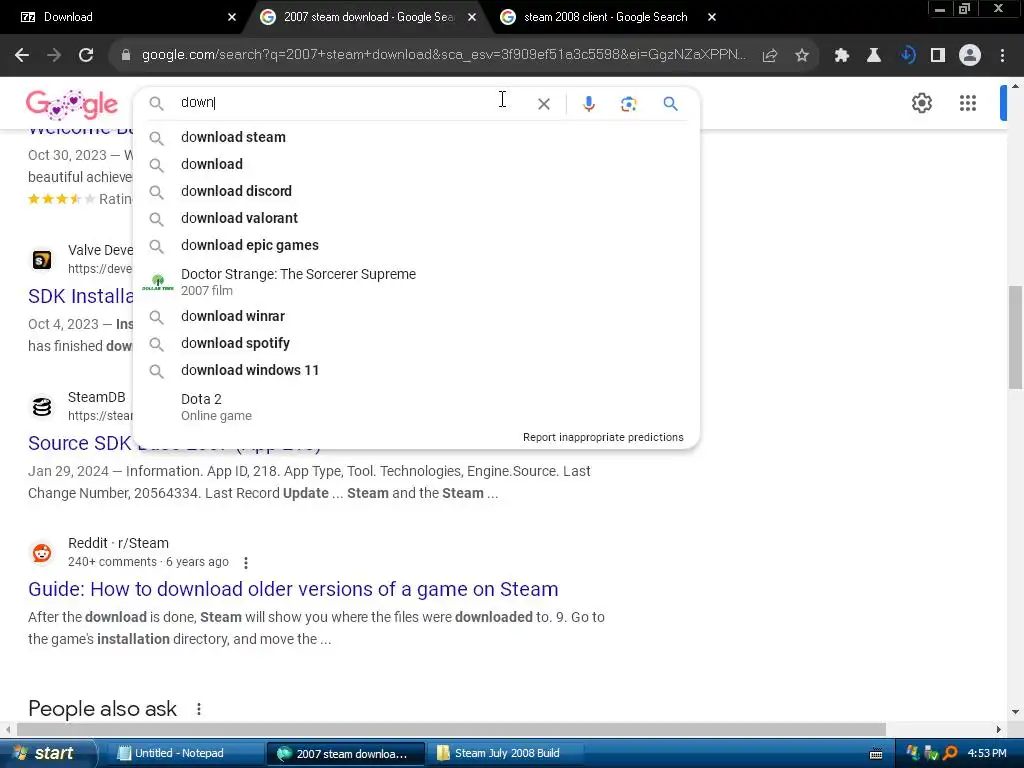The width and height of the screenshot is (1024, 768).
Task: Click the vertical page scrollbar thumb
Action: click(x=1015, y=336)
